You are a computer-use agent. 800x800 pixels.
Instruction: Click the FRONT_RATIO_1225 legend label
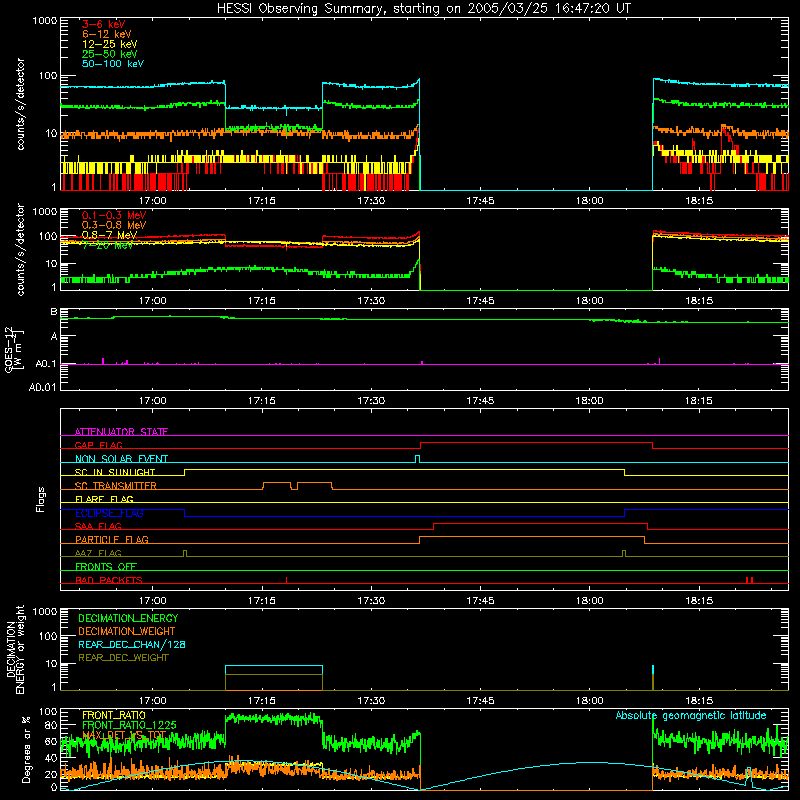(x=129, y=725)
